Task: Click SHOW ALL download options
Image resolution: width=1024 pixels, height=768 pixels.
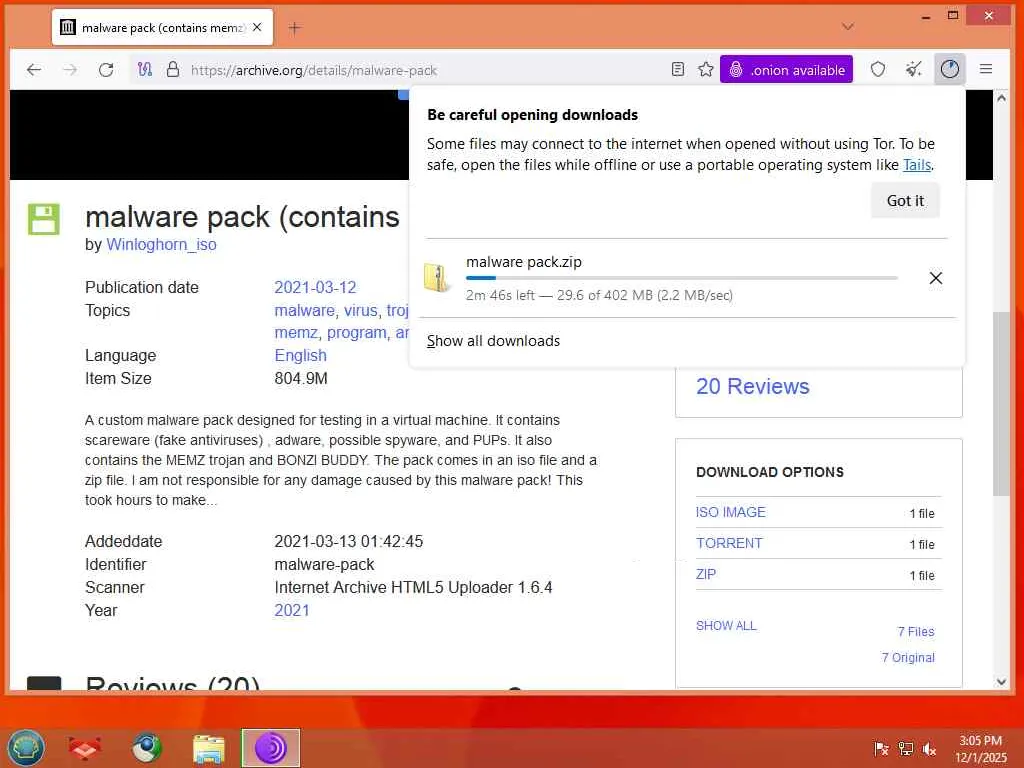Action: pyautogui.click(x=726, y=626)
